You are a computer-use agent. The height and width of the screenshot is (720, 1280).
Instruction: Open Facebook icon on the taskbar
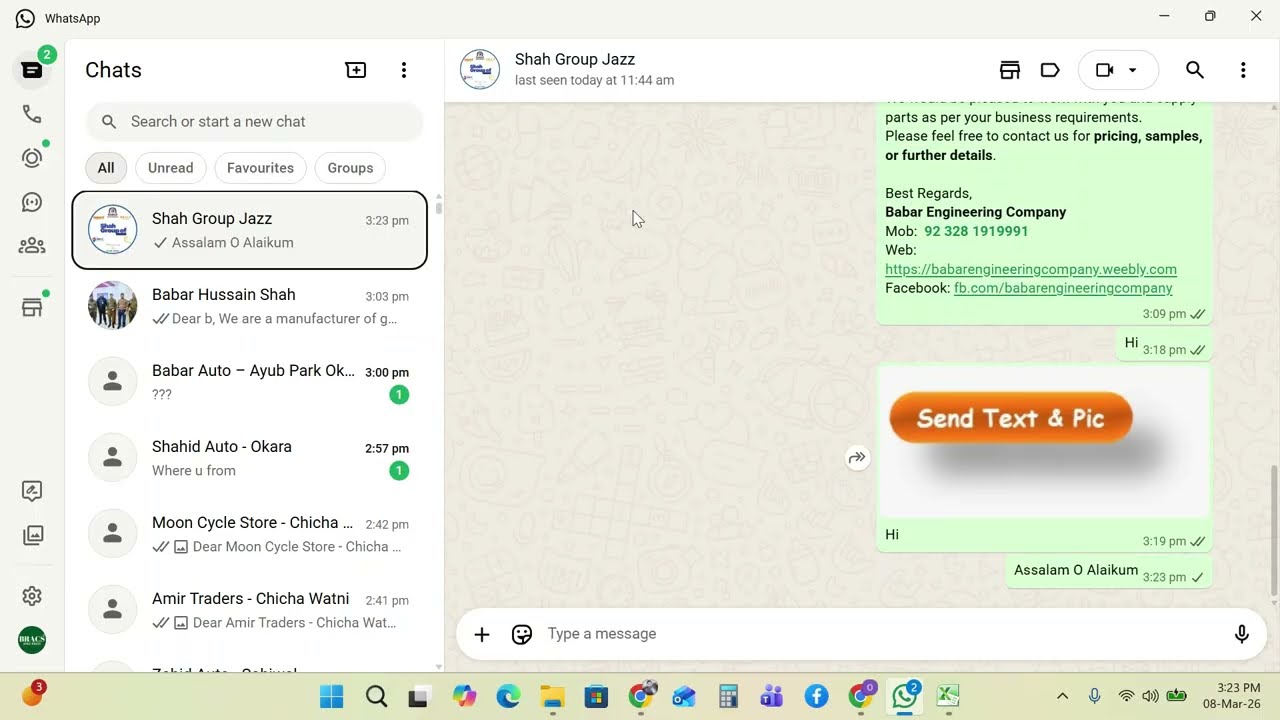click(816, 697)
